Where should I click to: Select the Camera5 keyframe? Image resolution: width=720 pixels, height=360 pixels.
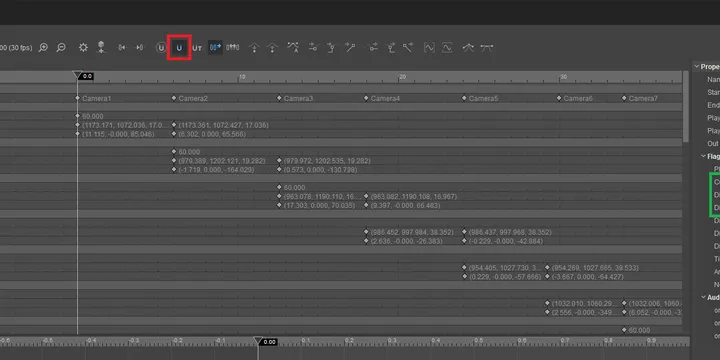coord(464,98)
